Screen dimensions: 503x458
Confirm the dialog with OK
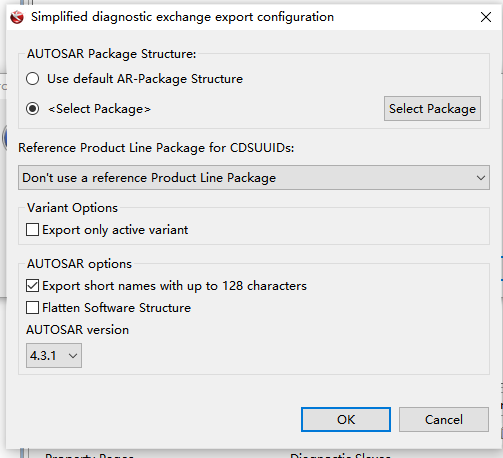(346, 419)
